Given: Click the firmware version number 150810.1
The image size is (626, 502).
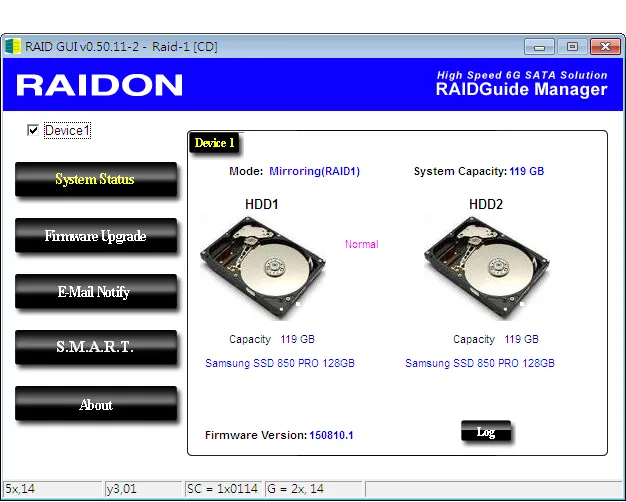Looking at the screenshot, I should point(331,435).
